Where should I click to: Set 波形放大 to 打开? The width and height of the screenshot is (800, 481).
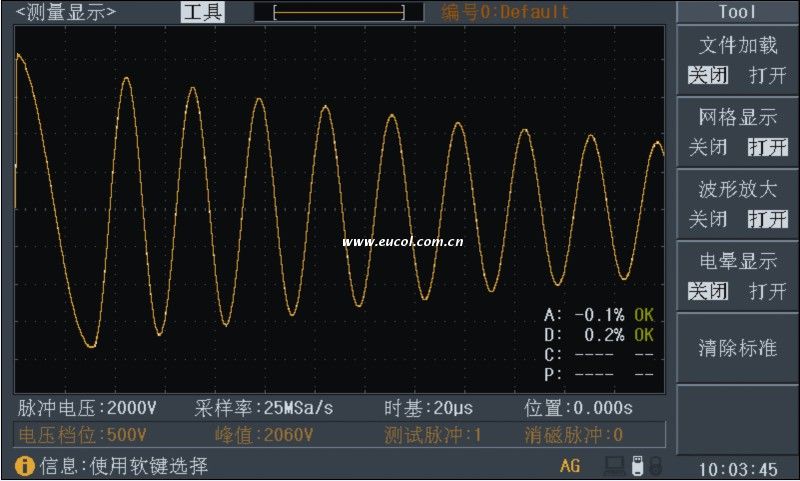(x=767, y=219)
